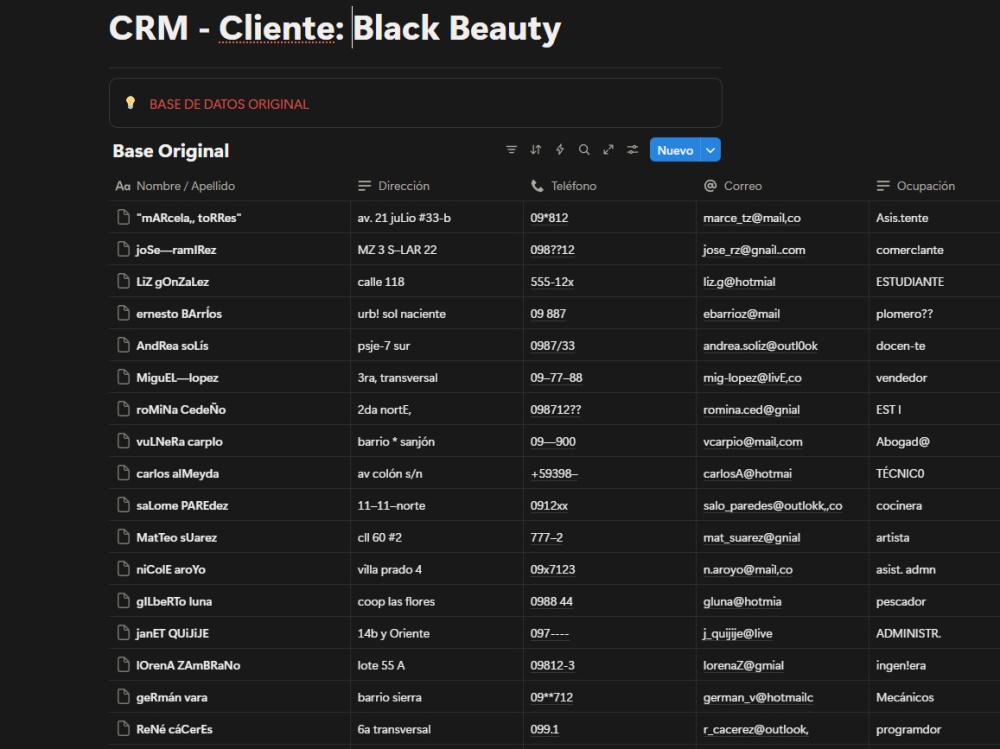Click the page icon for roMiNa CedeÑo row
Viewport: 1000px width, 749px height.
coord(124,409)
